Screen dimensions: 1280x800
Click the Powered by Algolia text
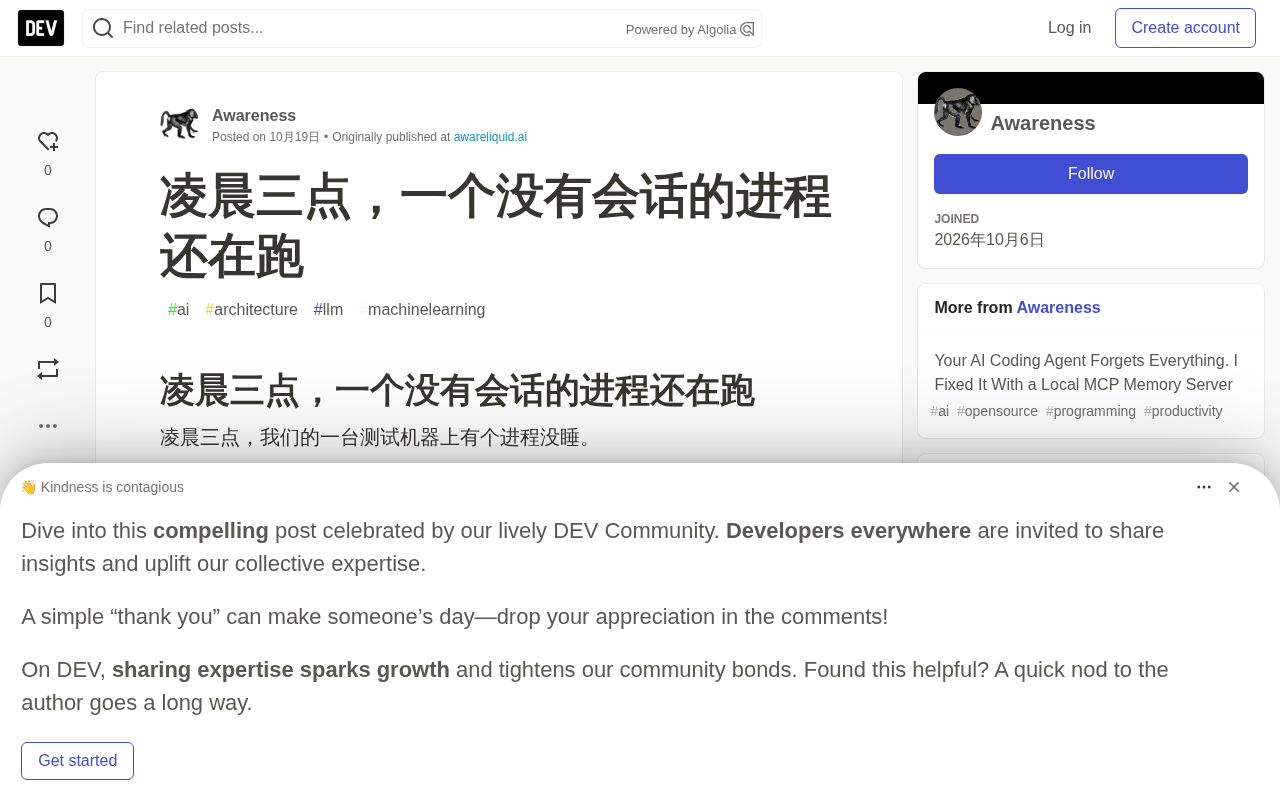[x=681, y=30]
